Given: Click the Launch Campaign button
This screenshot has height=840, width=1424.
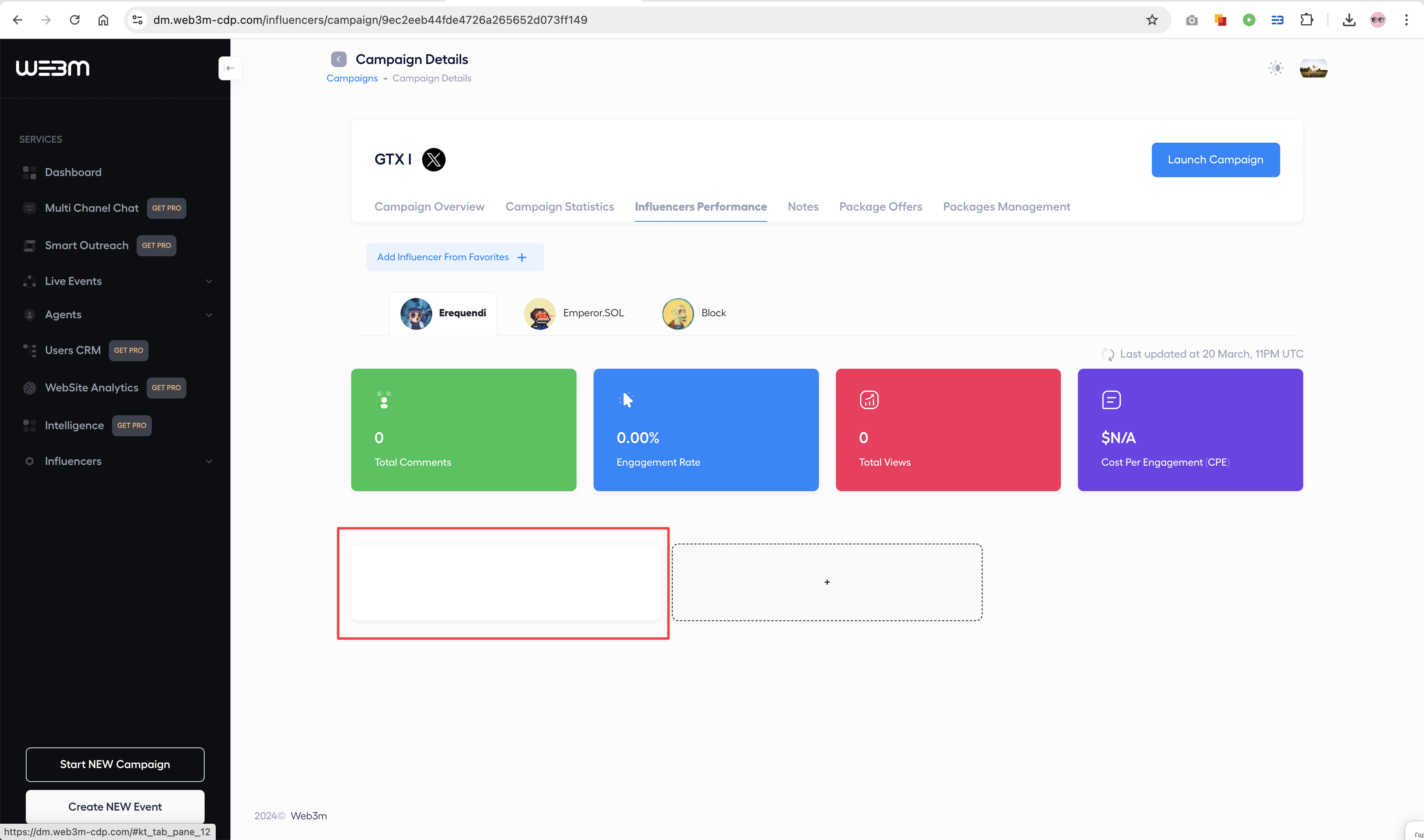Looking at the screenshot, I should point(1215,160).
